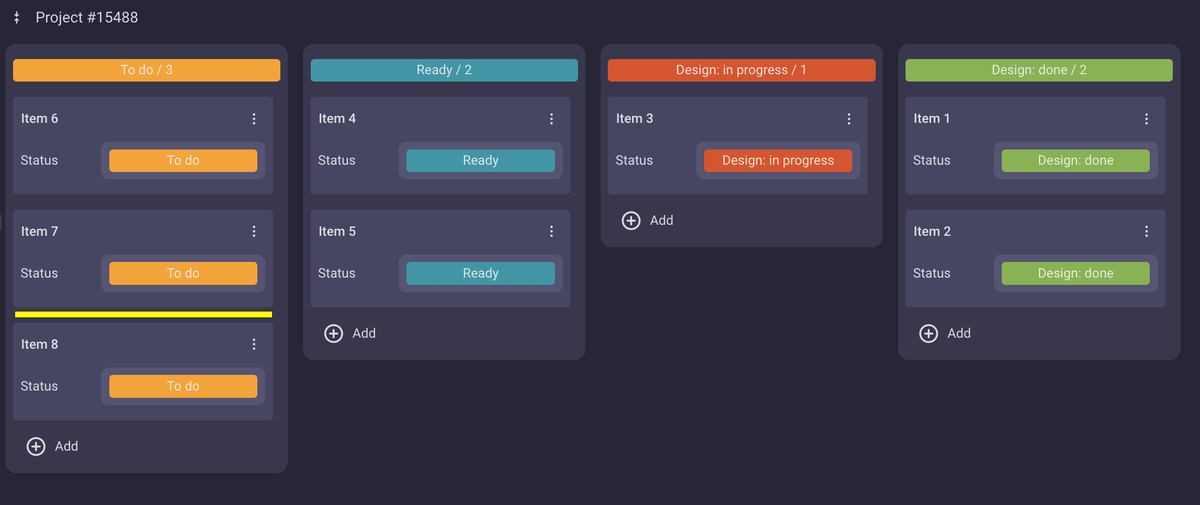The height and width of the screenshot is (505, 1200).
Task: Click Add in the Design: done column
Action: click(945, 334)
